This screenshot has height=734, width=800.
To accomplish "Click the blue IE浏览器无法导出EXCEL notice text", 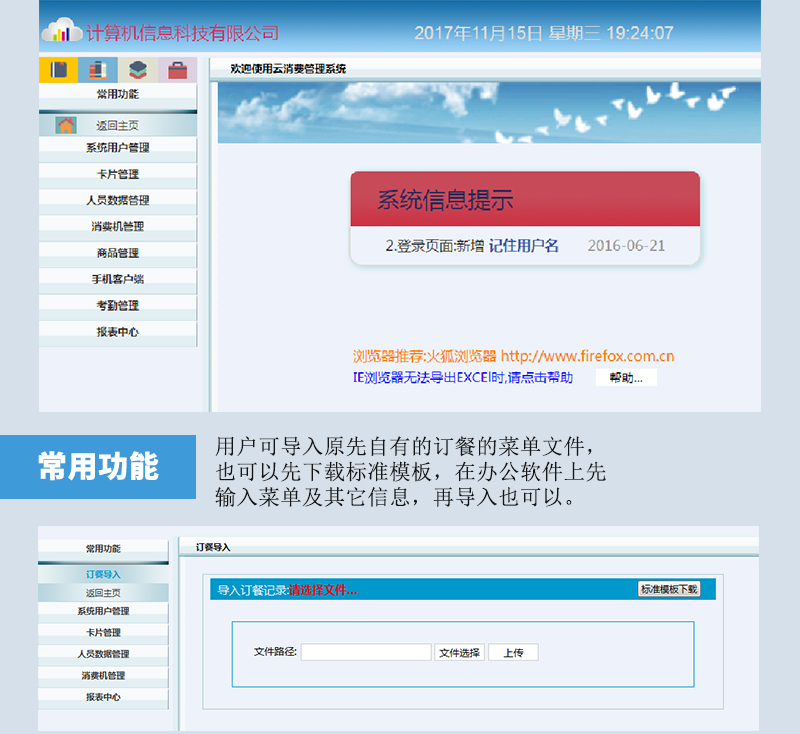I will click(463, 377).
